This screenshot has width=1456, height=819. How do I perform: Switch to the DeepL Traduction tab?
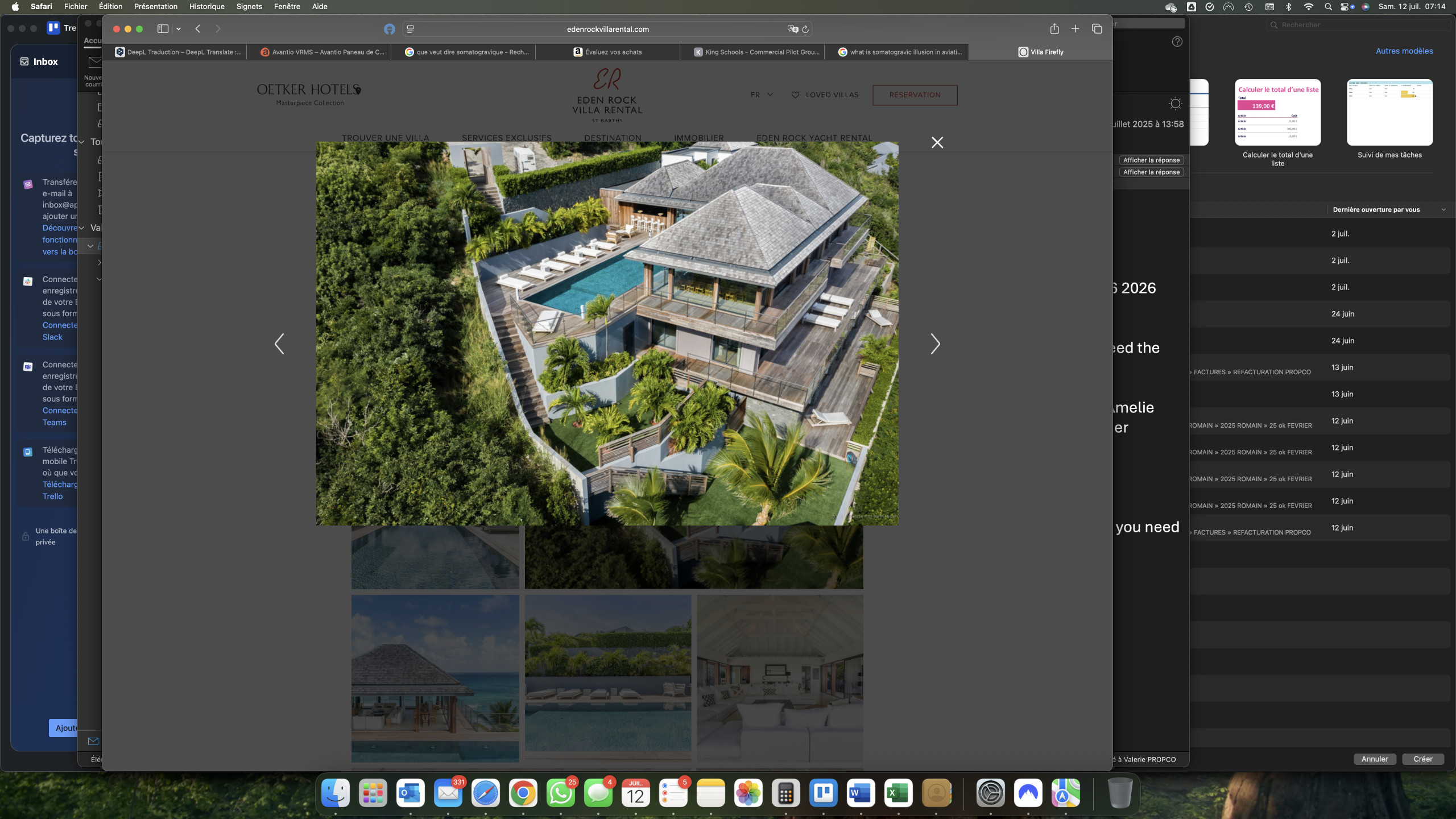pyautogui.click(x=178, y=52)
